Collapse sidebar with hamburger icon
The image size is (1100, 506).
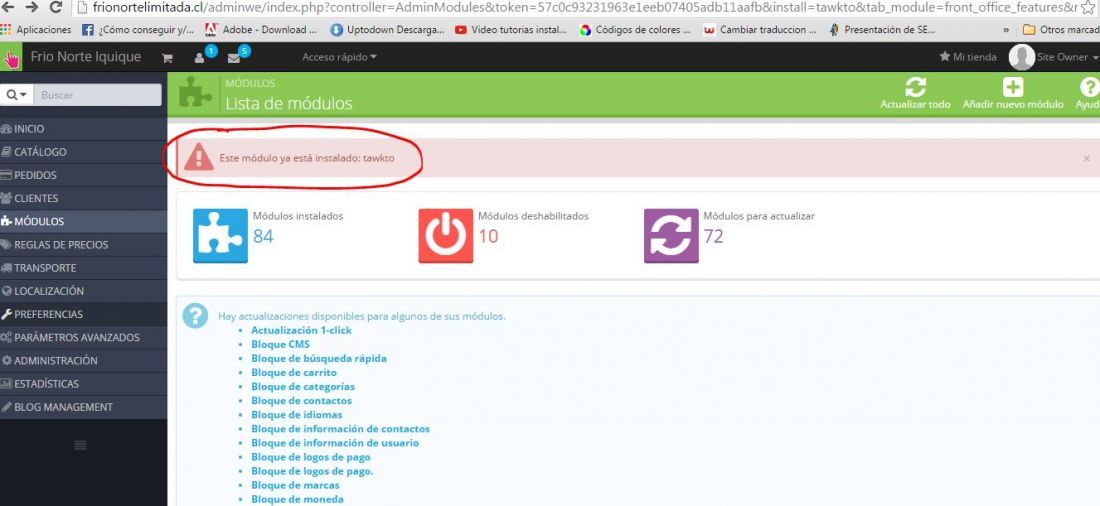coord(80,445)
